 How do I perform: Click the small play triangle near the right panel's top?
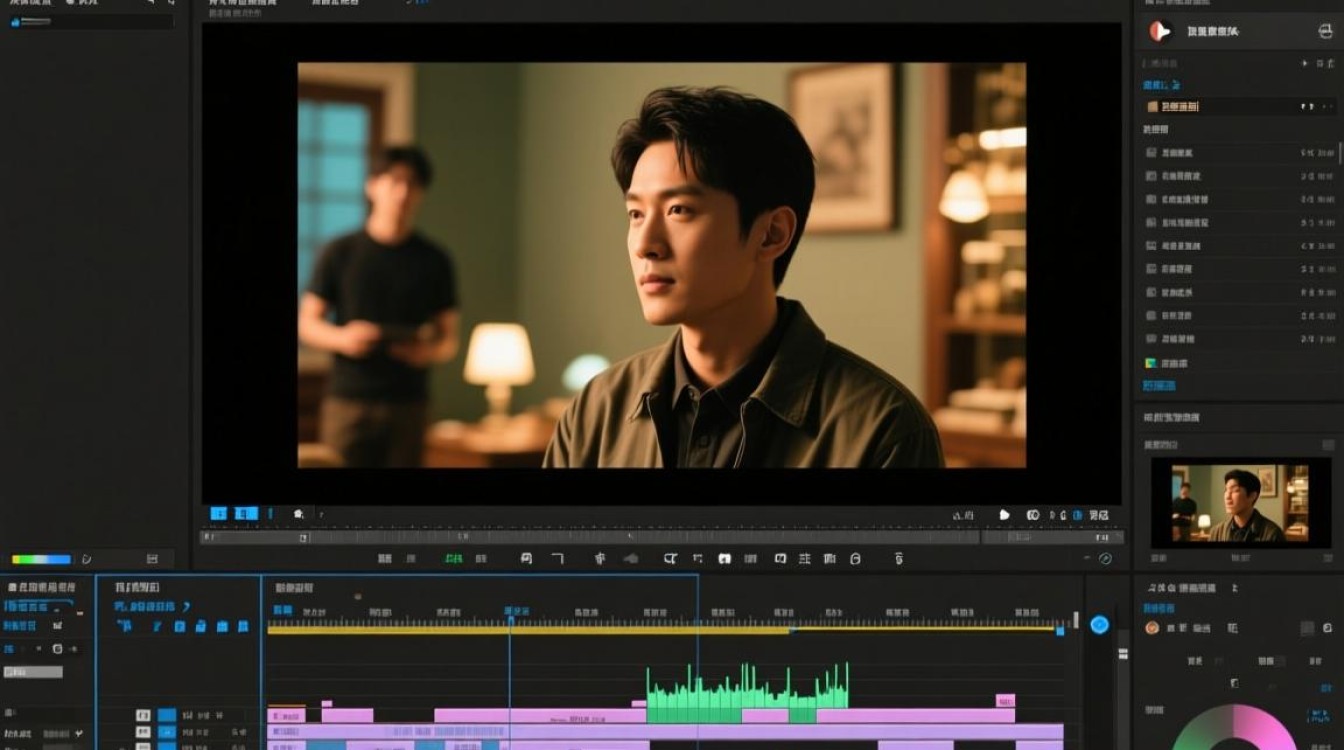[x=1304, y=63]
